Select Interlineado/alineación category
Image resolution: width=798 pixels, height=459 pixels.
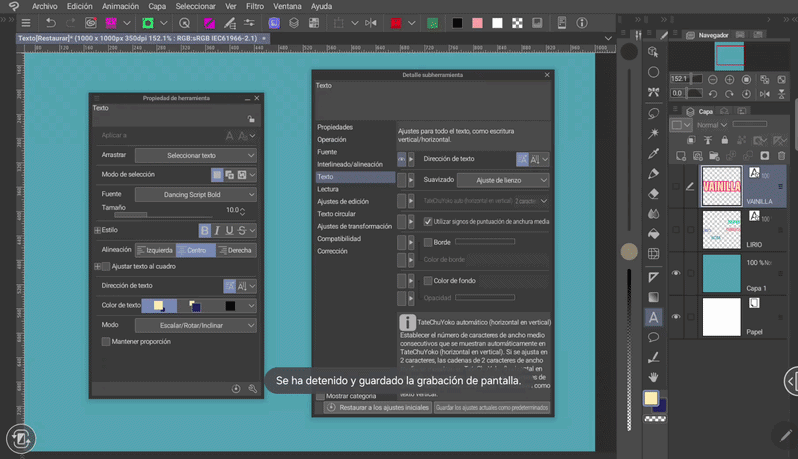pos(350,164)
